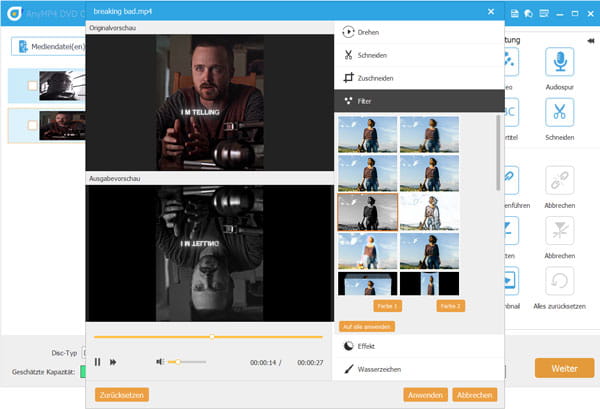The height and width of the screenshot is (409, 600).
Task: Adjust the volume slider handle
Action: click(178, 362)
